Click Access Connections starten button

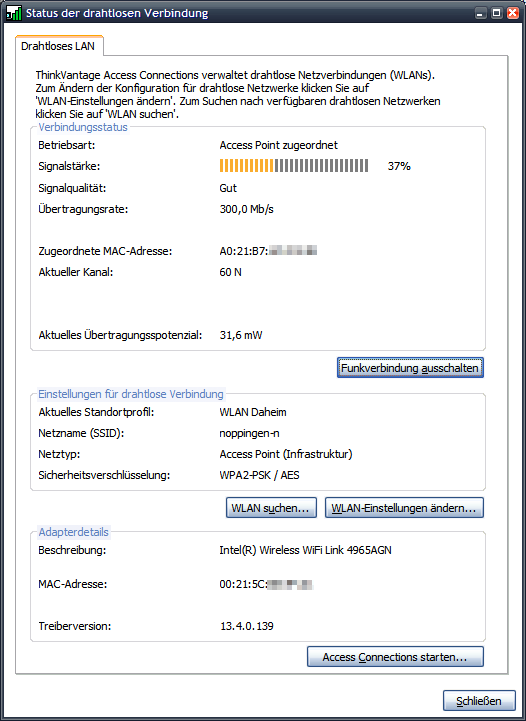tap(395, 657)
